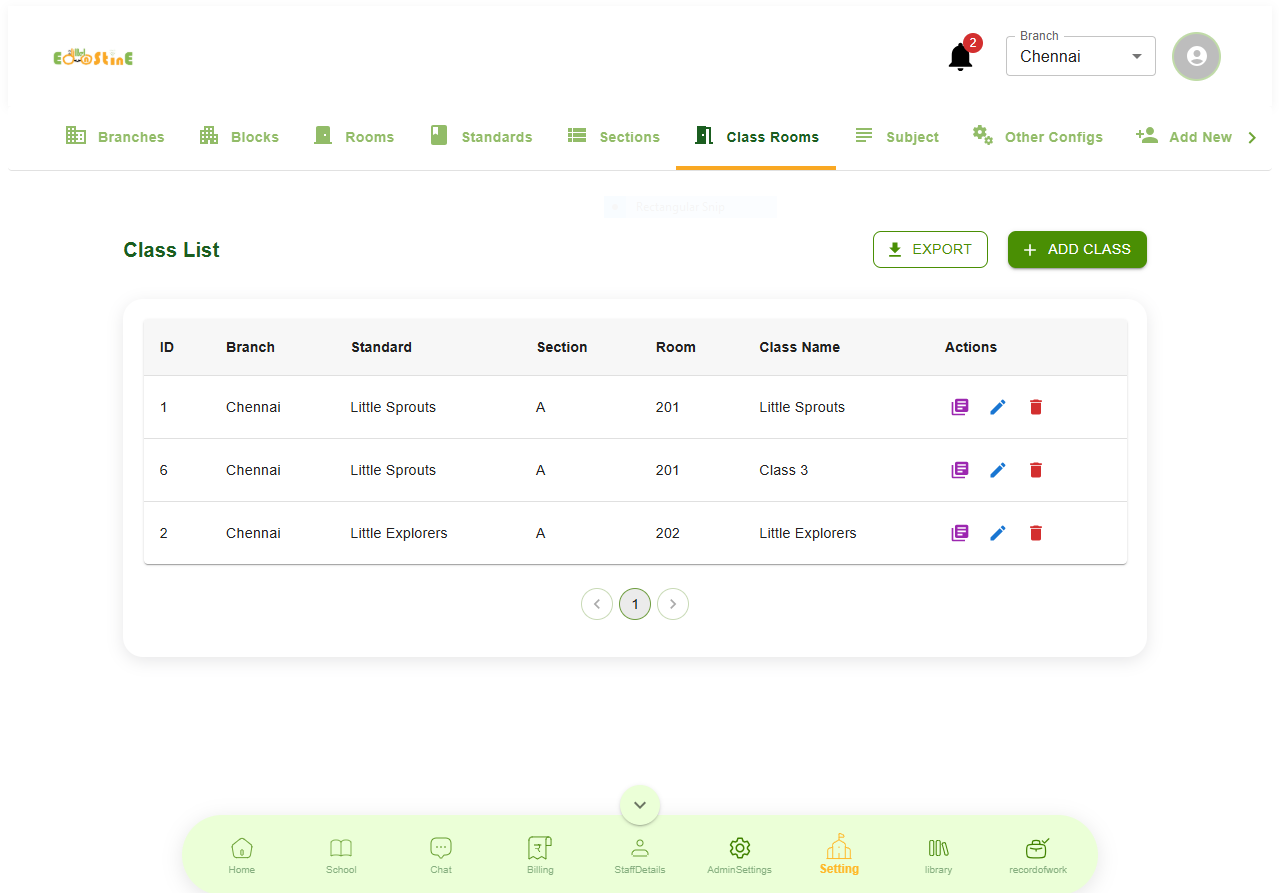Switch to the Standards tab
This screenshot has width=1279, height=893.
pyautogui.click(x=481, y=137)
